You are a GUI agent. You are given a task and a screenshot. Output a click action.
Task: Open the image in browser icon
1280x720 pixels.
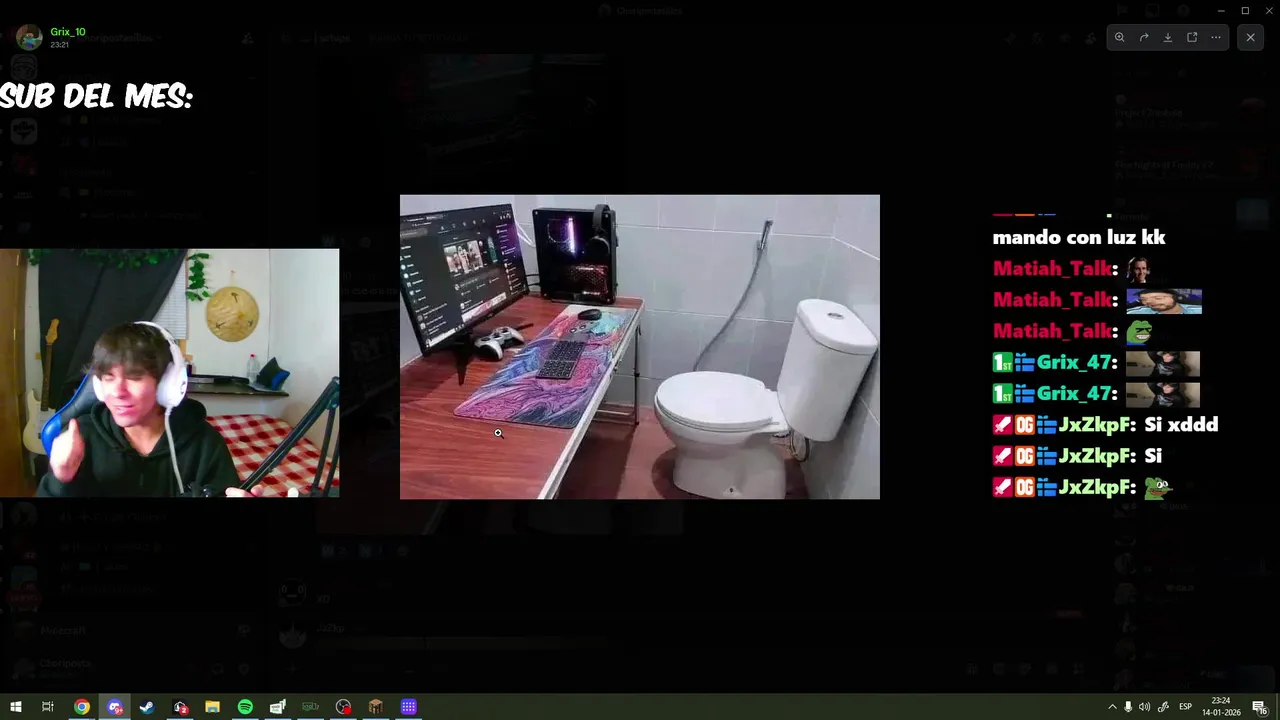click(1192, 37)
